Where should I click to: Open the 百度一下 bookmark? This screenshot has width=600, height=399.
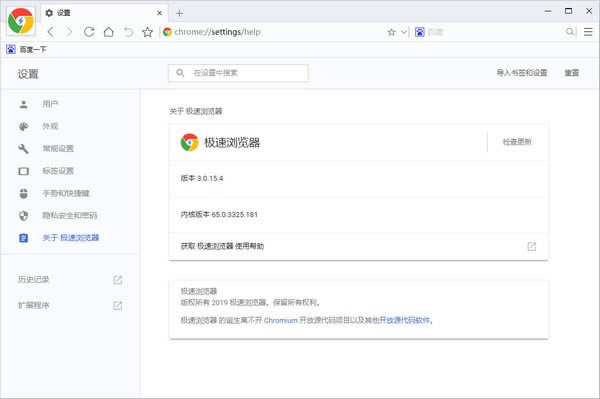[x=26, y=49]
